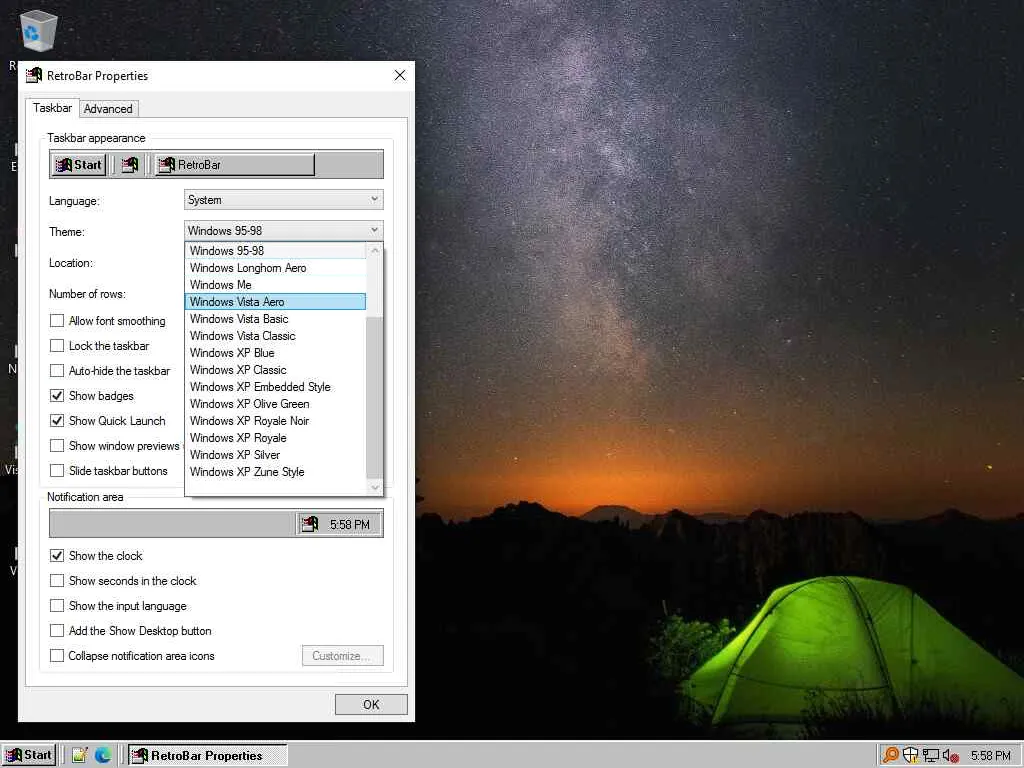Choose Windows Vista Classic theme
This screenshot has width=1024, height=768.
(x=276, y=336)
